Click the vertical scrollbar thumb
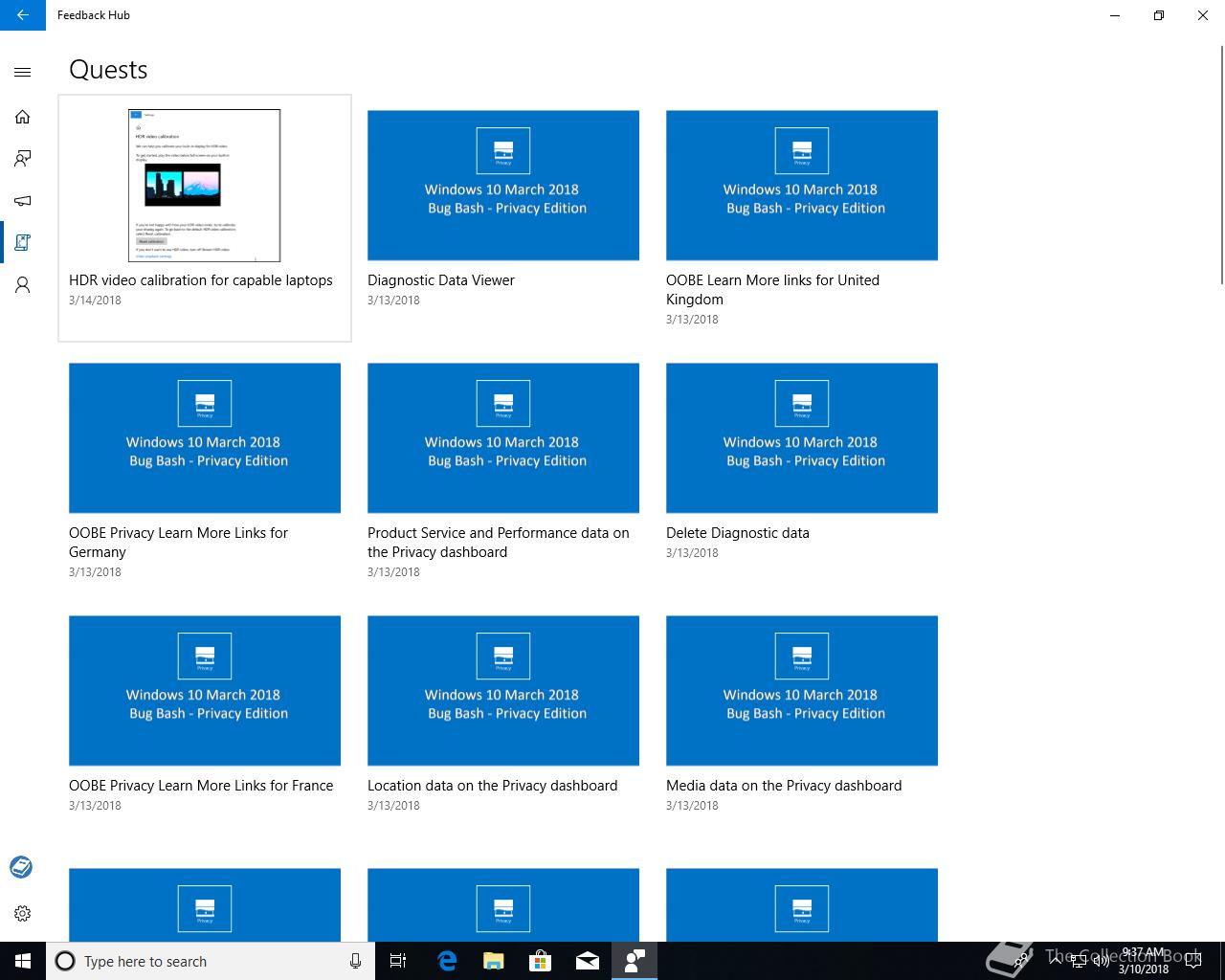The width and height of the screenshot is (1225, 980). tap(1221, 163)
